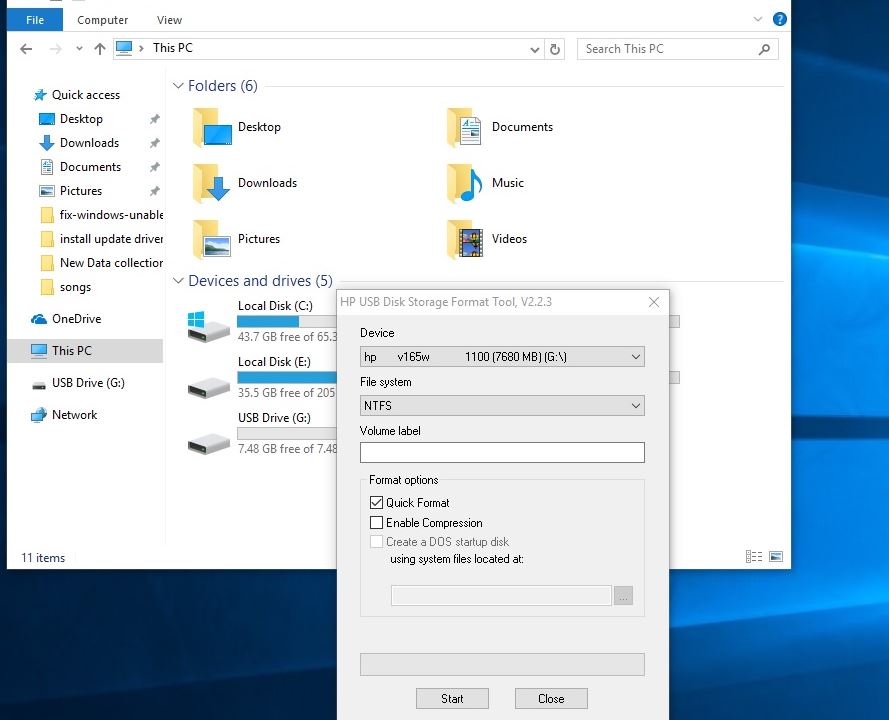Toggle Create a DOS startup disk
Image resolution: width=889 pixels, height=720 pixels.
[x=376, y=541]
